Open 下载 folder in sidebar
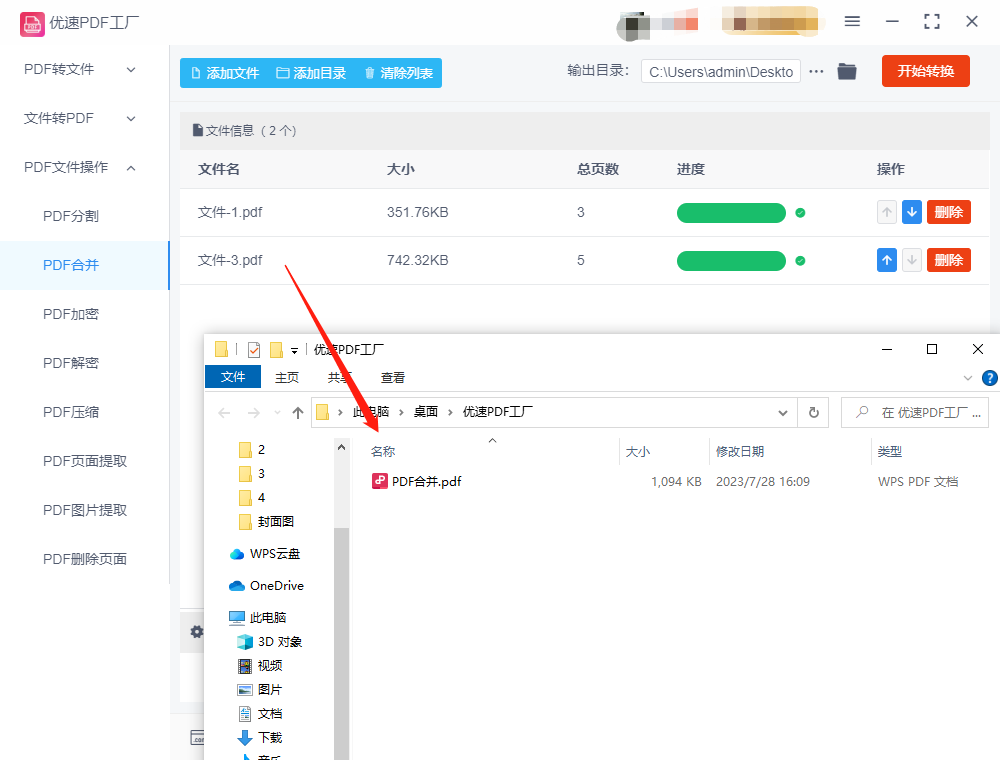1000x760 pixels. click(x=260, y=738)
